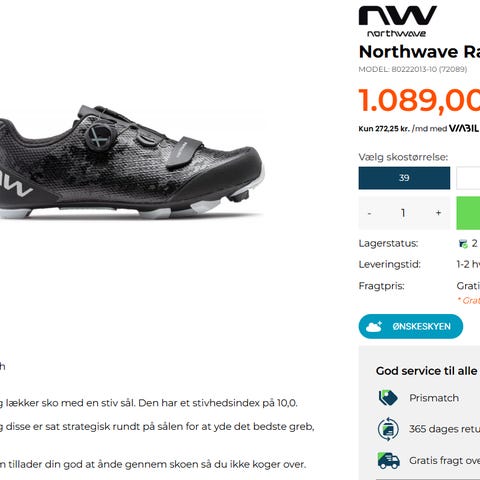
Task: Click the quantity input field
Action: click(403, 213)
